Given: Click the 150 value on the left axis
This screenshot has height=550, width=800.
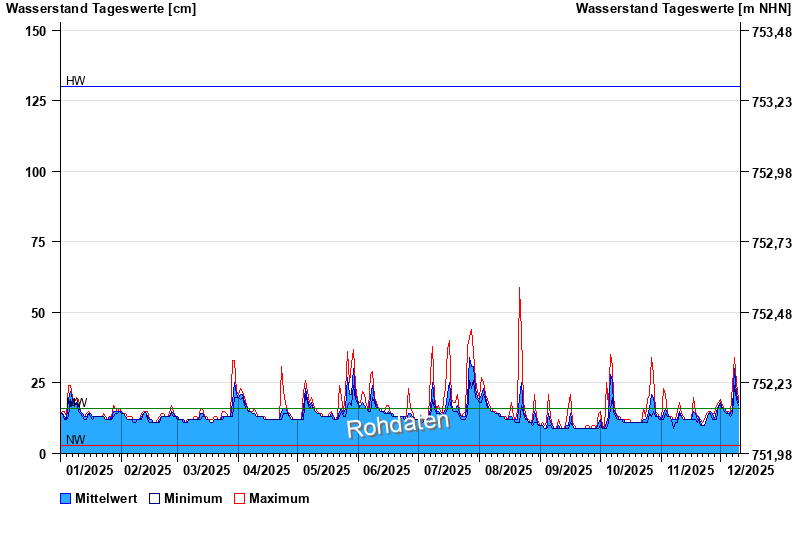Looking at the screenshot, I should 36,31.
